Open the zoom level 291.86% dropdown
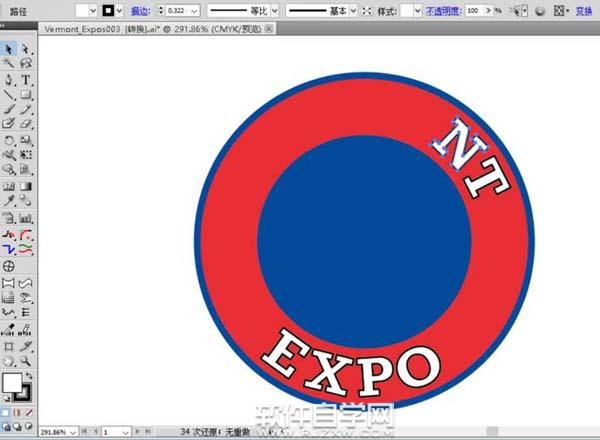Screen dimensions: 600x440 (x=73, y=432)
